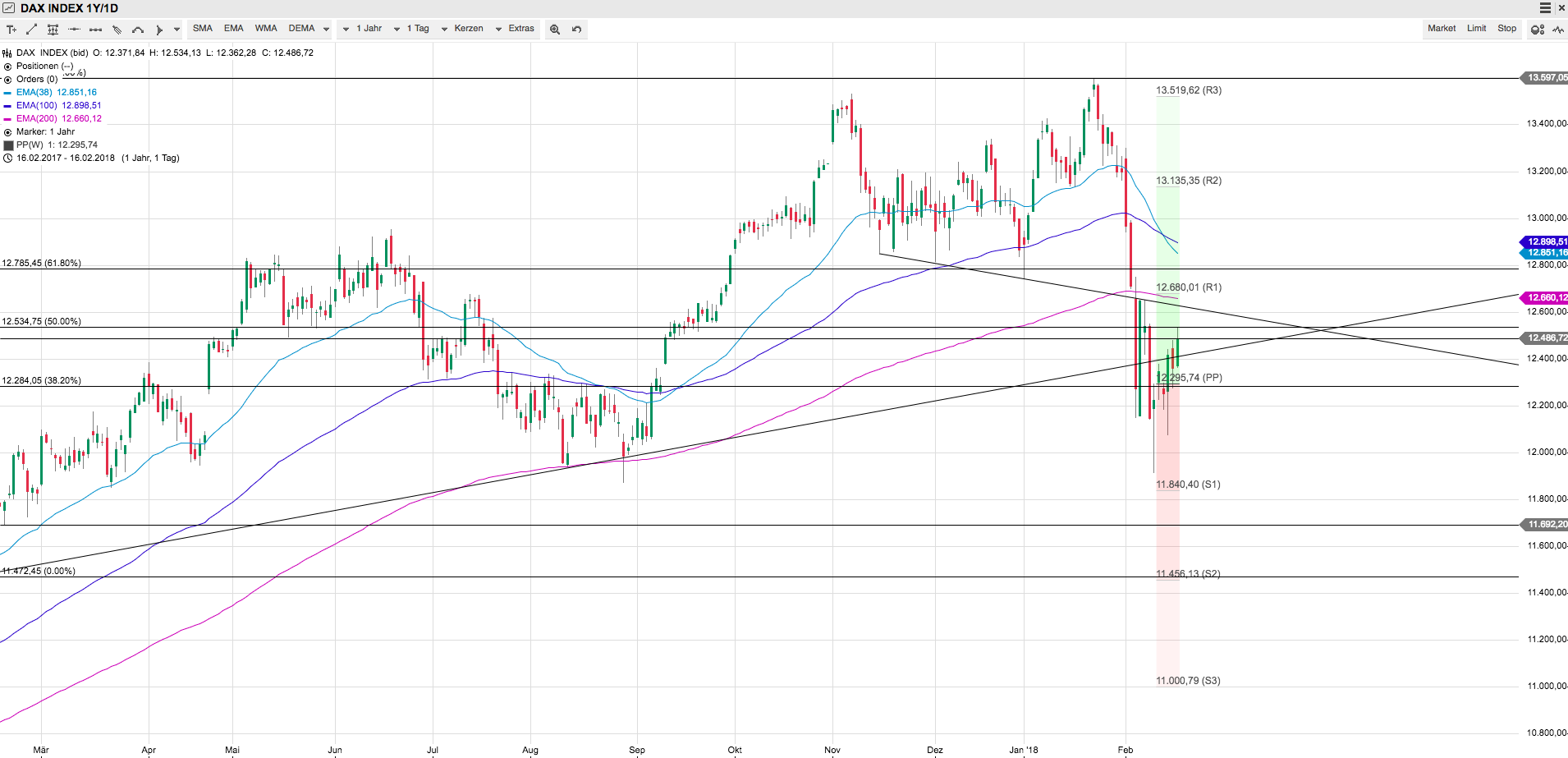This screenshot has height=758, width=1568.
Task: Add the SMA indicator
Action: pos(203,29)
